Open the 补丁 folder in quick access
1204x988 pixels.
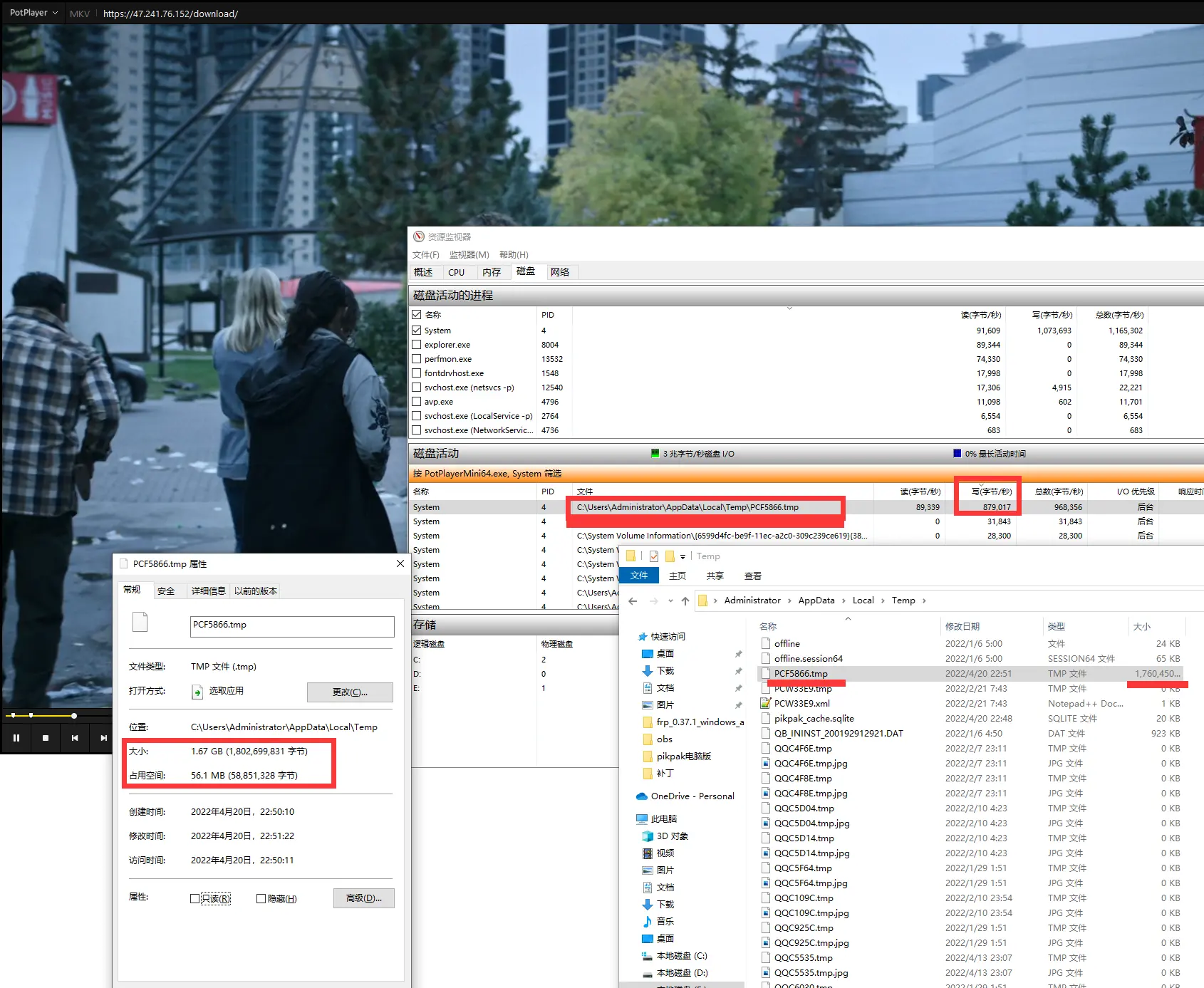658,774
